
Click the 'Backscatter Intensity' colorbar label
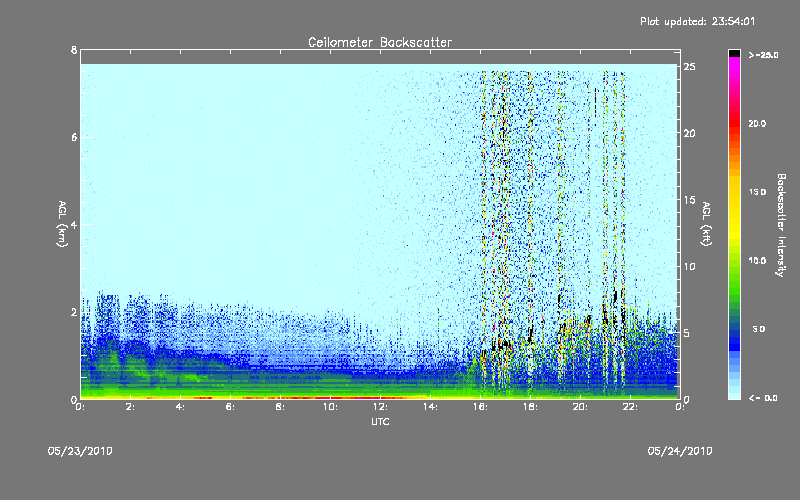point(780,225)
